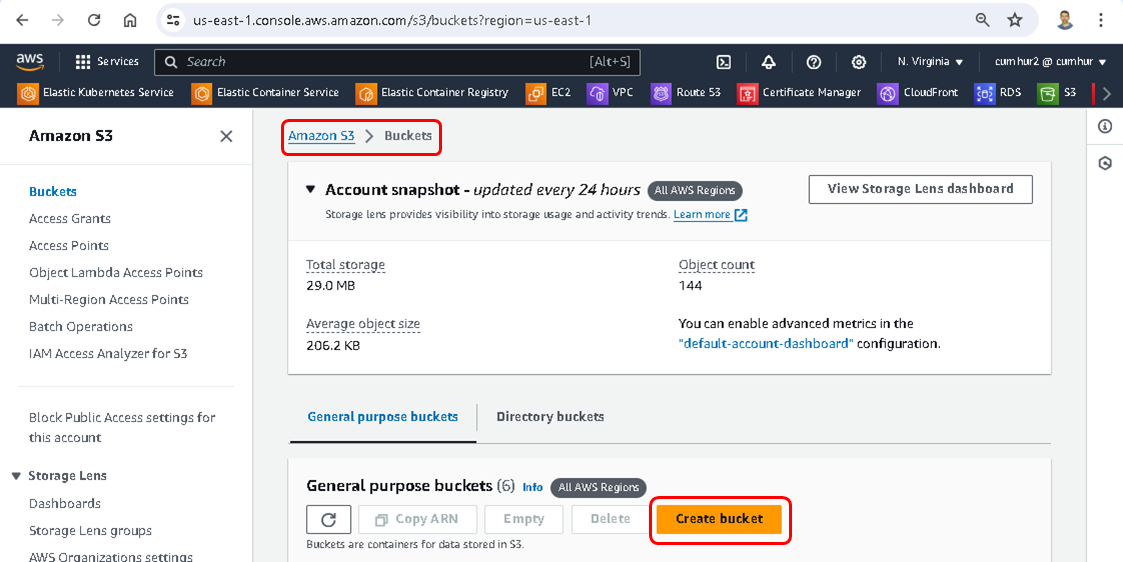
Task: Open the default-account-dashboard link
Action: (765, 344)
